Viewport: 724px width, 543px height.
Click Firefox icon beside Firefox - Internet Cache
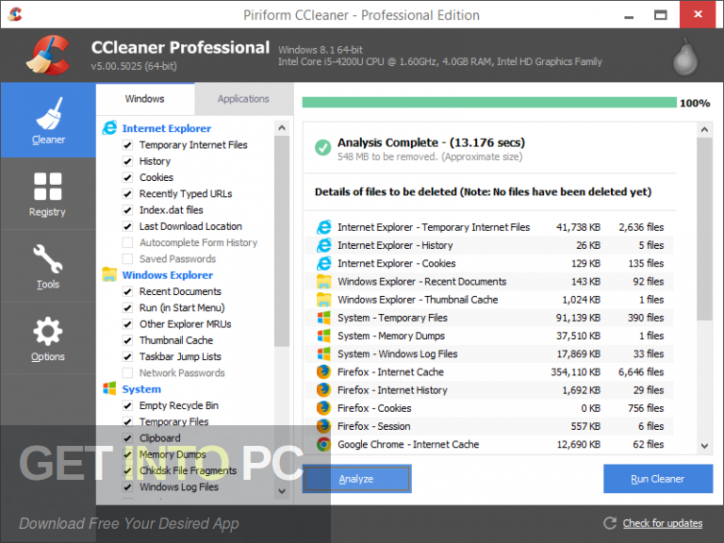pos(324,372)
